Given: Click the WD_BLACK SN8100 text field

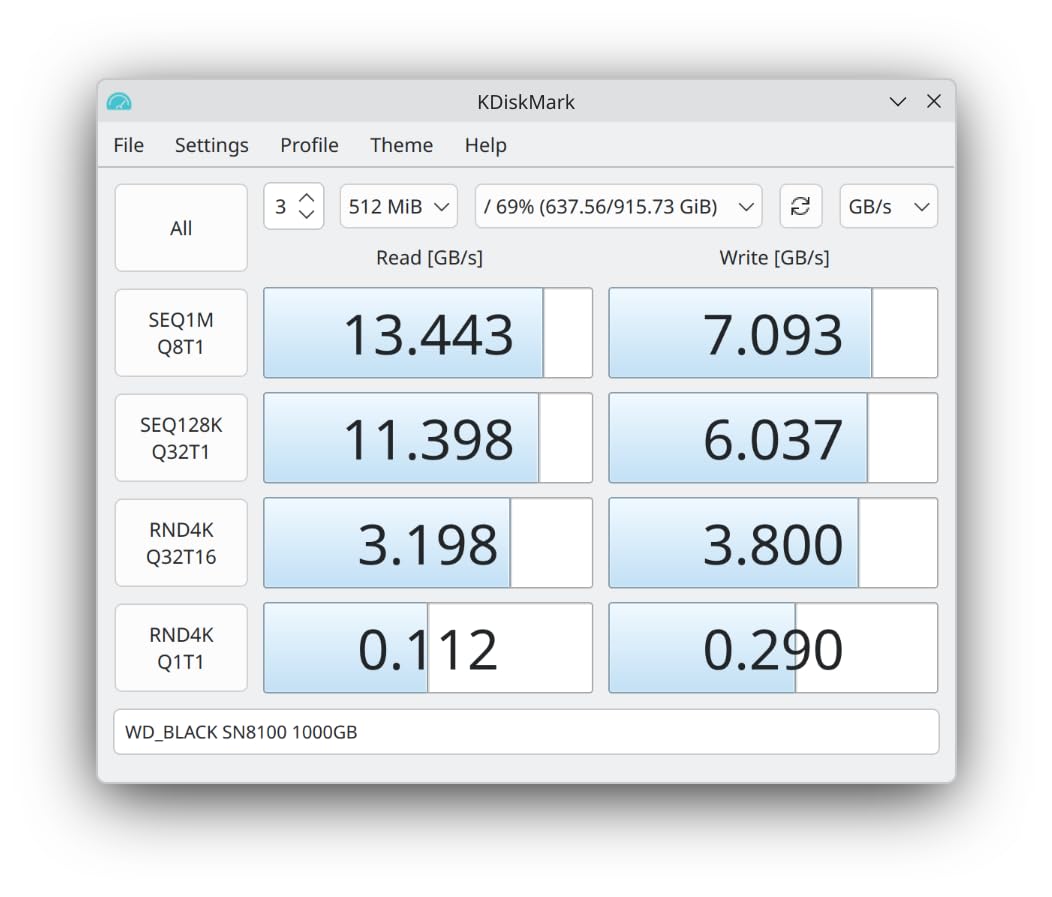Looking at the screenshot, I should [526, 732].
